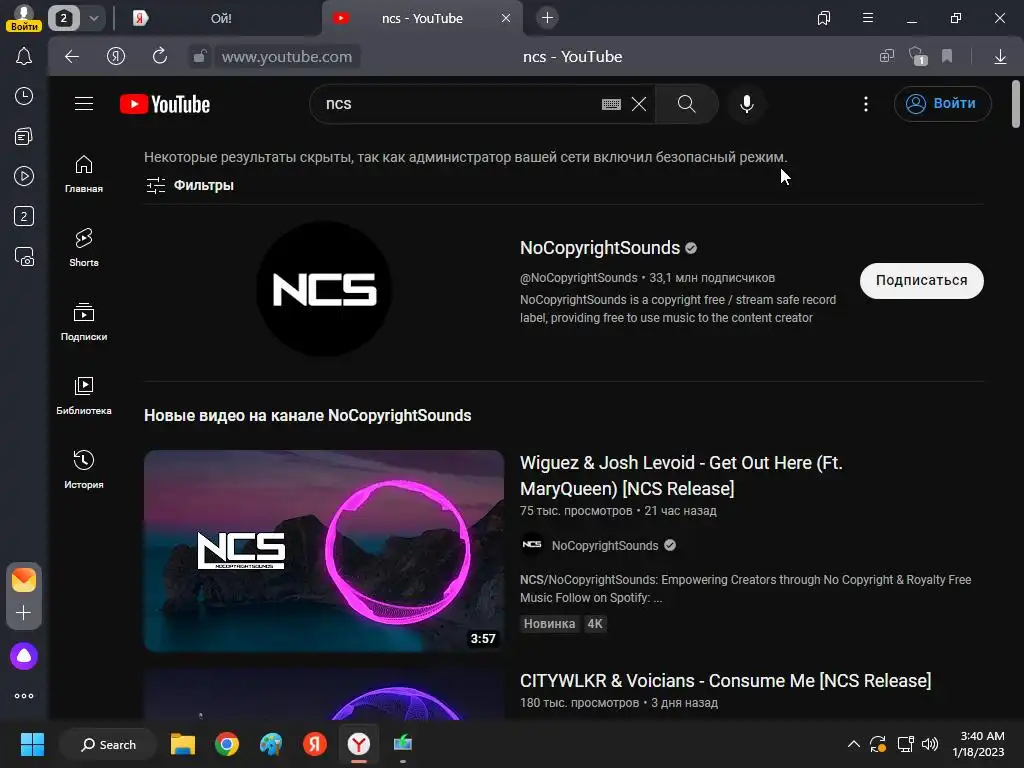Start voice search with microphone icon
This screenshot has width=1024, height=768.
746,104
